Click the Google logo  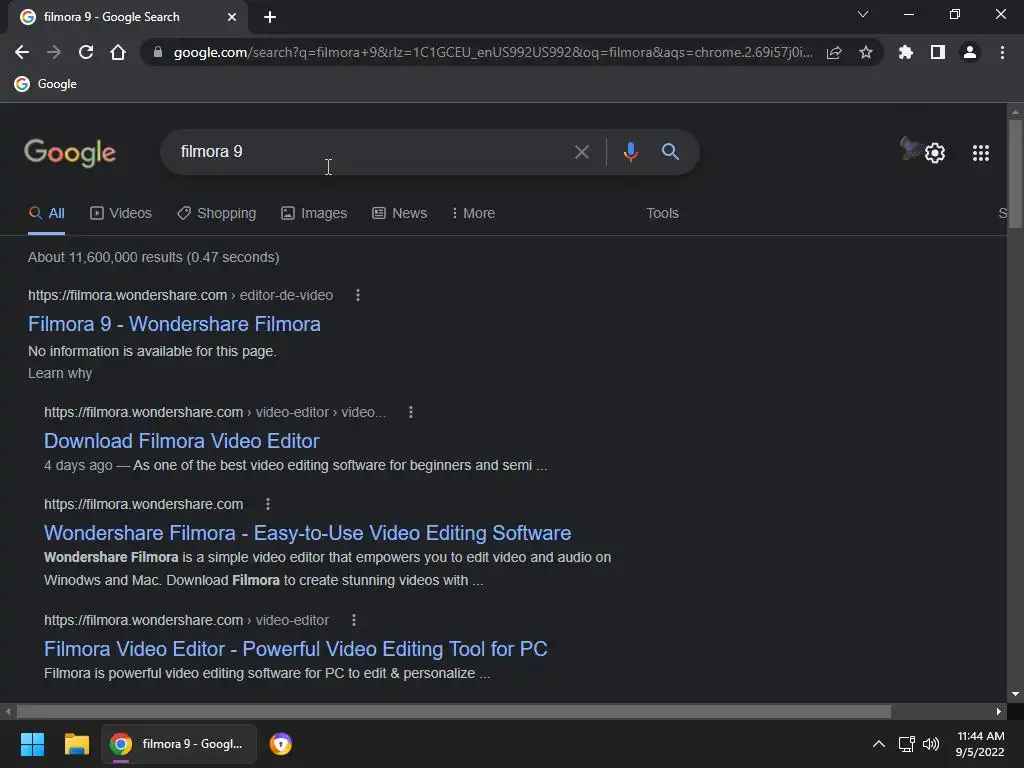point(70,152)
